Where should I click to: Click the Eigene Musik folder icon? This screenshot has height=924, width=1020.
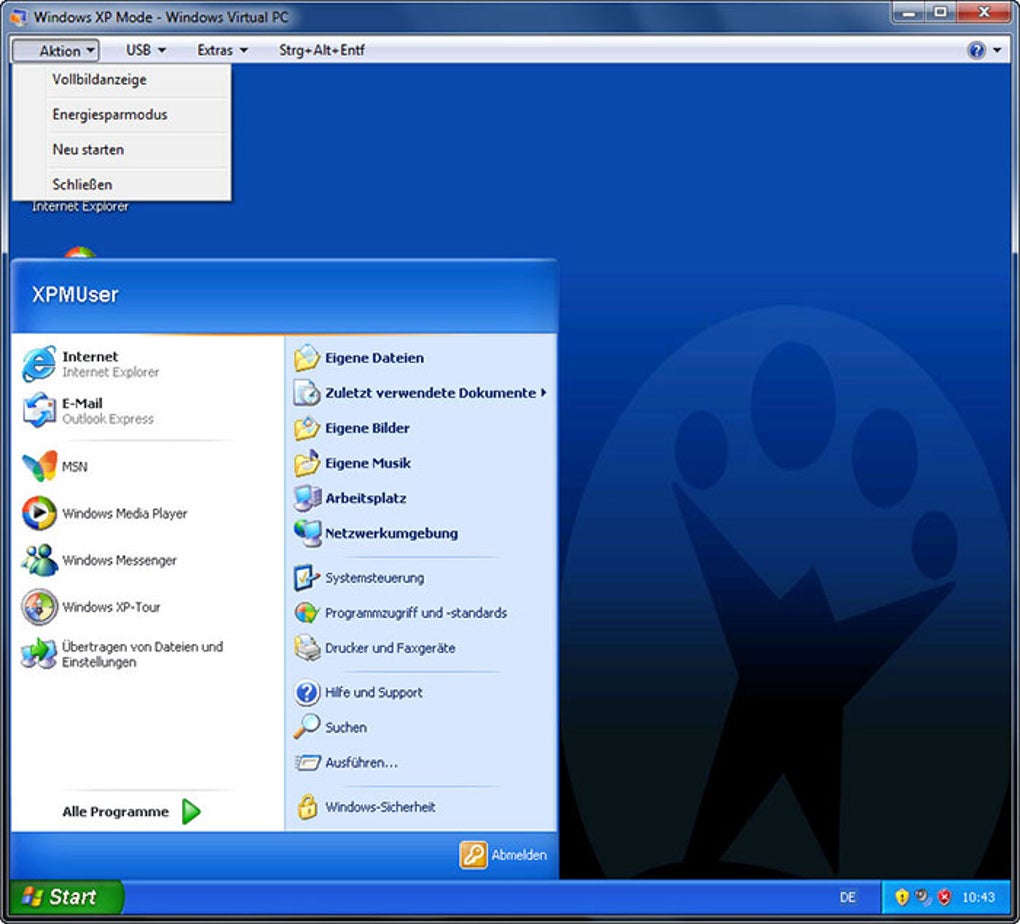307,463
